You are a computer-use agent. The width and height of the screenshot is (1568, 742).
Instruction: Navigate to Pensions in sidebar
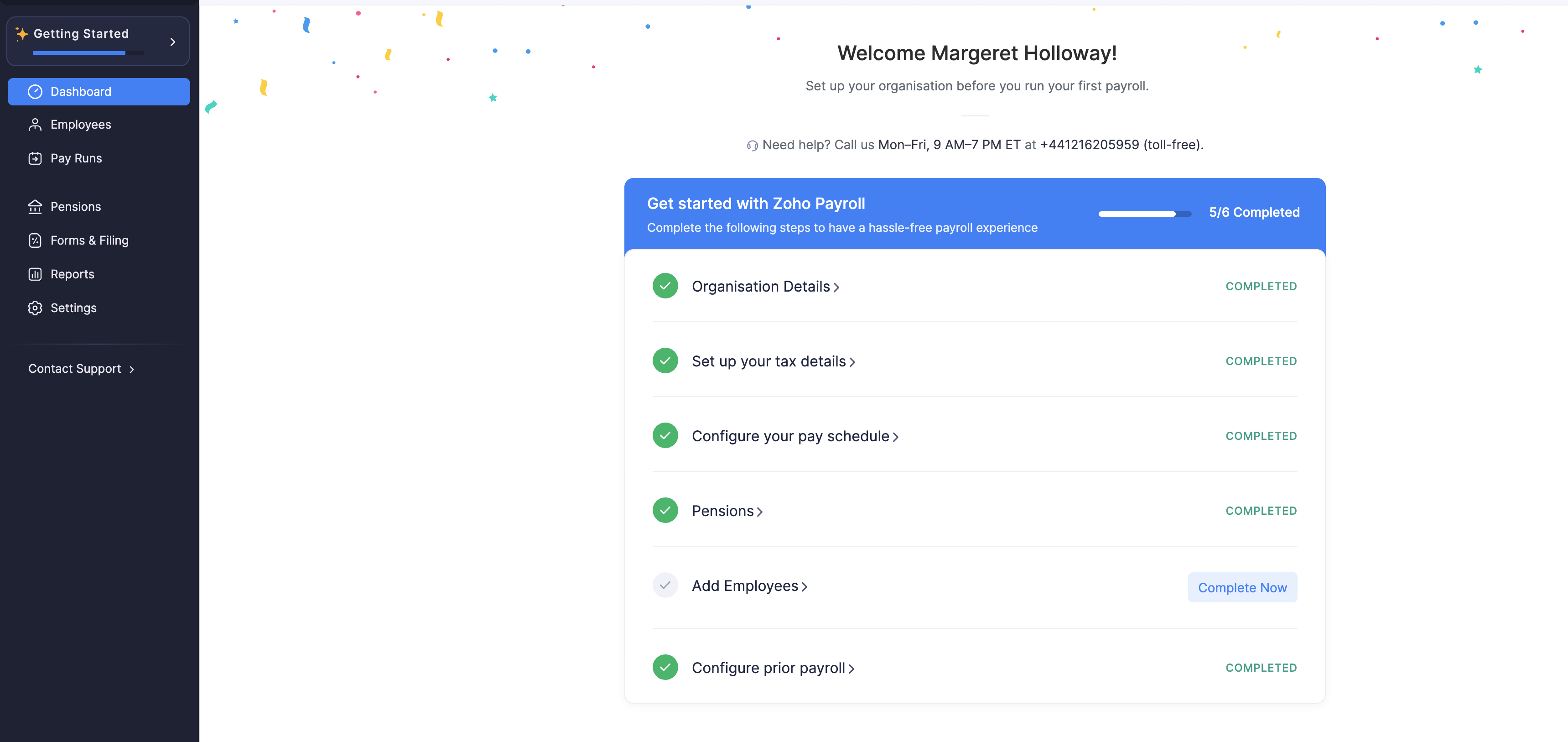tap(99, 207)
